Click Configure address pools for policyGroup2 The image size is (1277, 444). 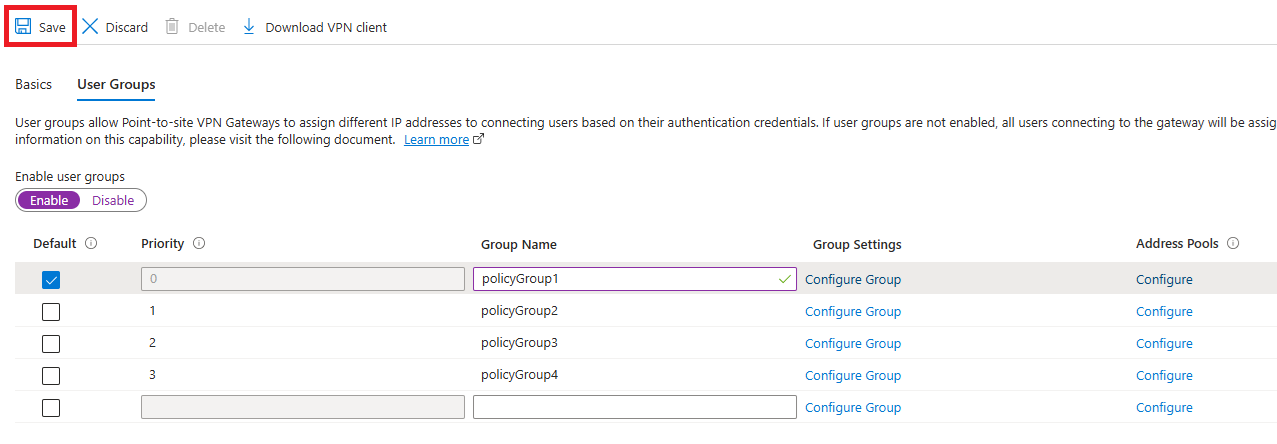point(1164,311)
